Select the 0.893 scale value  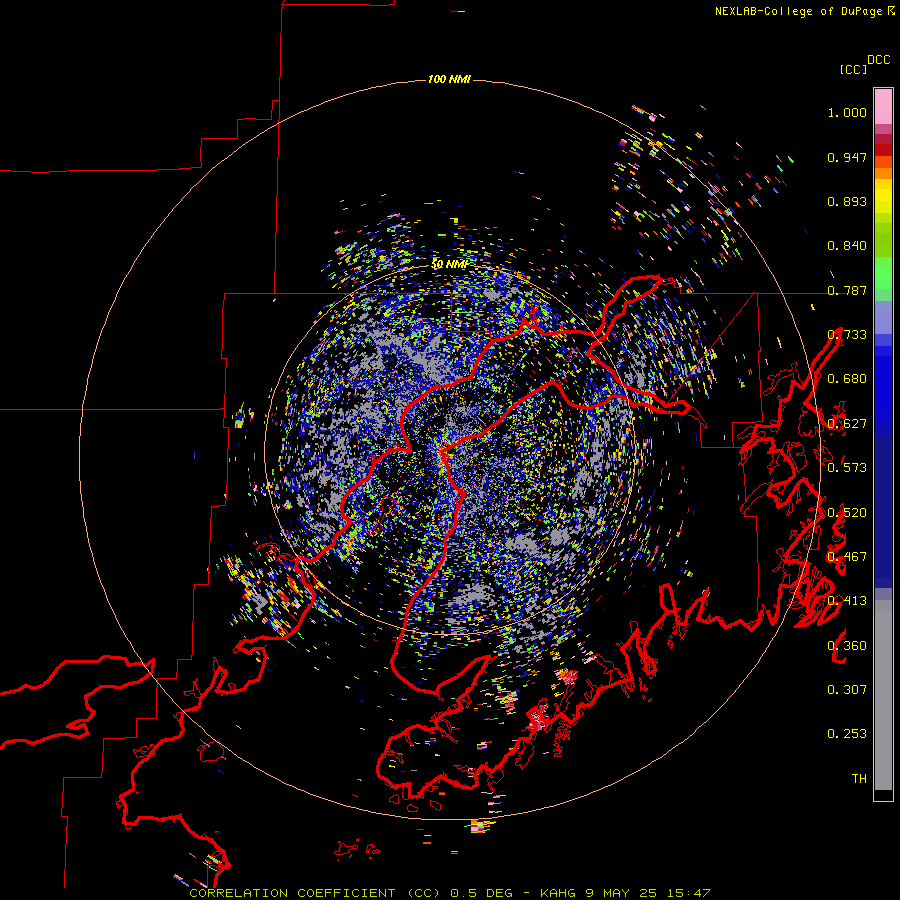pyautogui.click(x=847, y=201)
